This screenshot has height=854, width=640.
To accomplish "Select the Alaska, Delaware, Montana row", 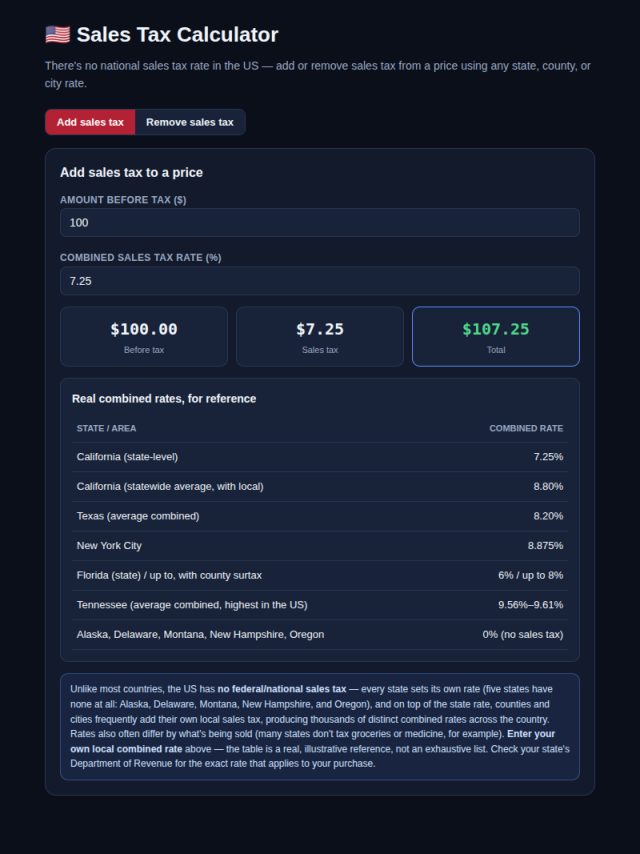I will pos(320,635).
